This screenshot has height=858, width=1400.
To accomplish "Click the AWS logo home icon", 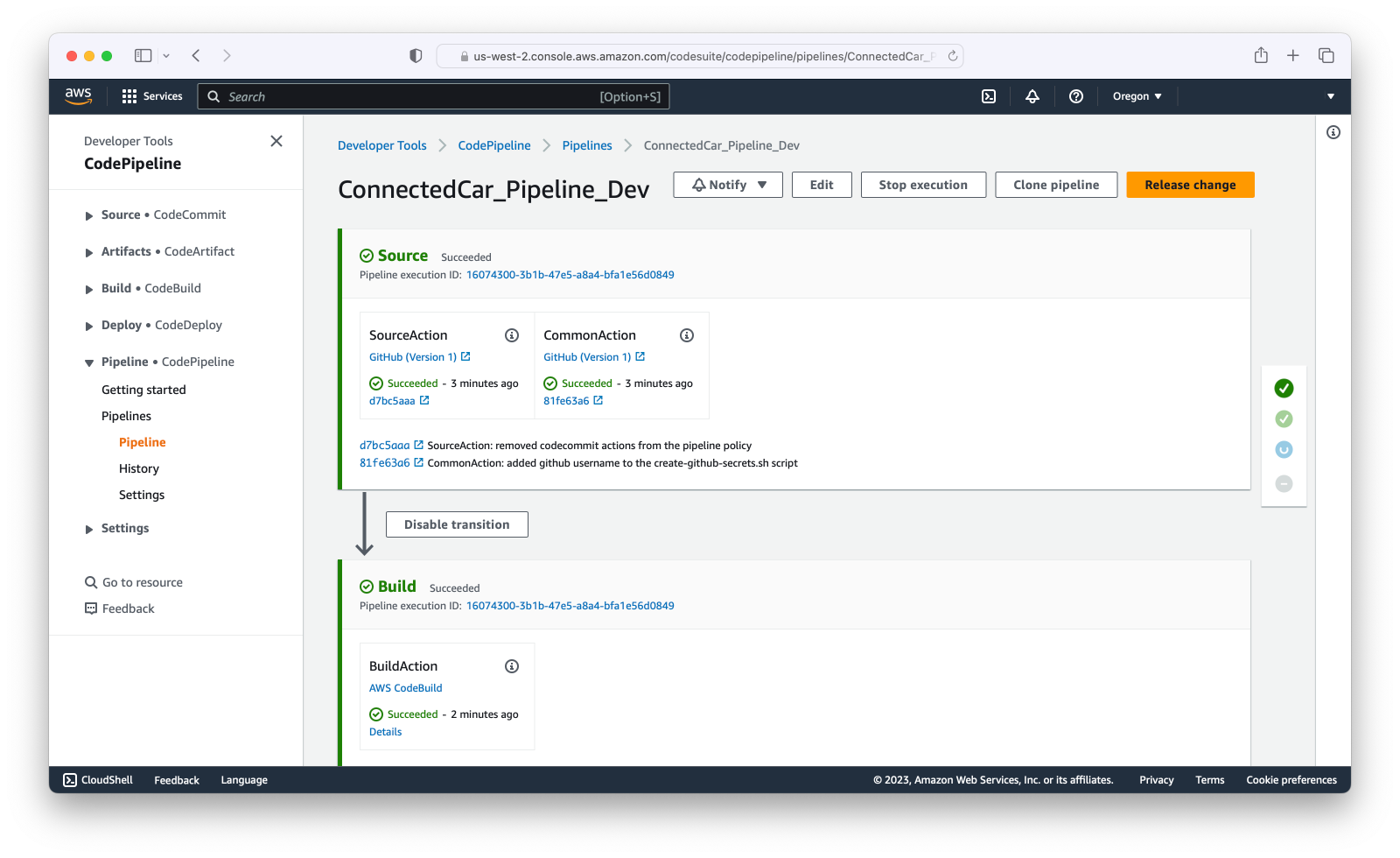I will [79, 96].
